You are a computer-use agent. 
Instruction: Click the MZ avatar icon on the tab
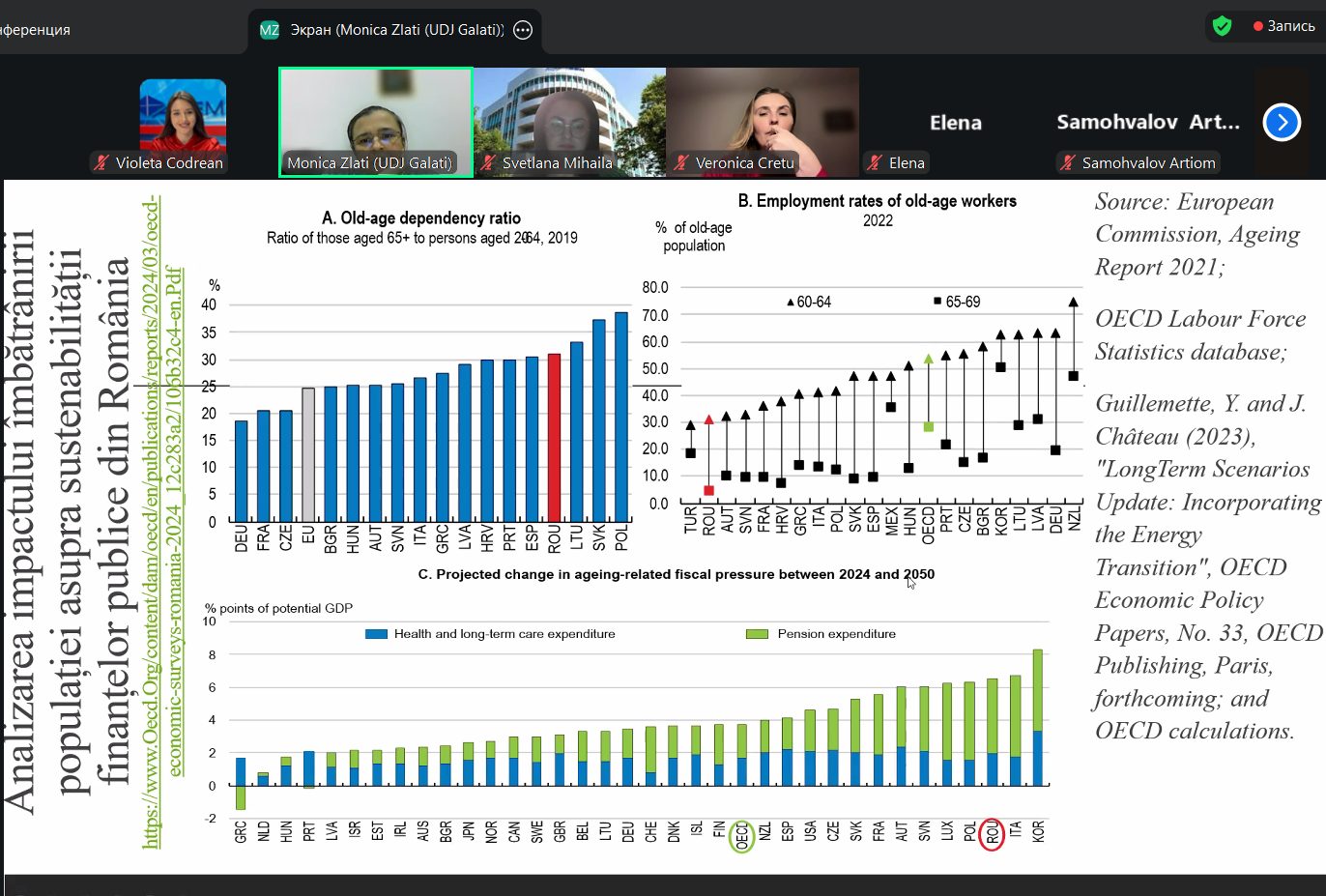click(270, 30)
